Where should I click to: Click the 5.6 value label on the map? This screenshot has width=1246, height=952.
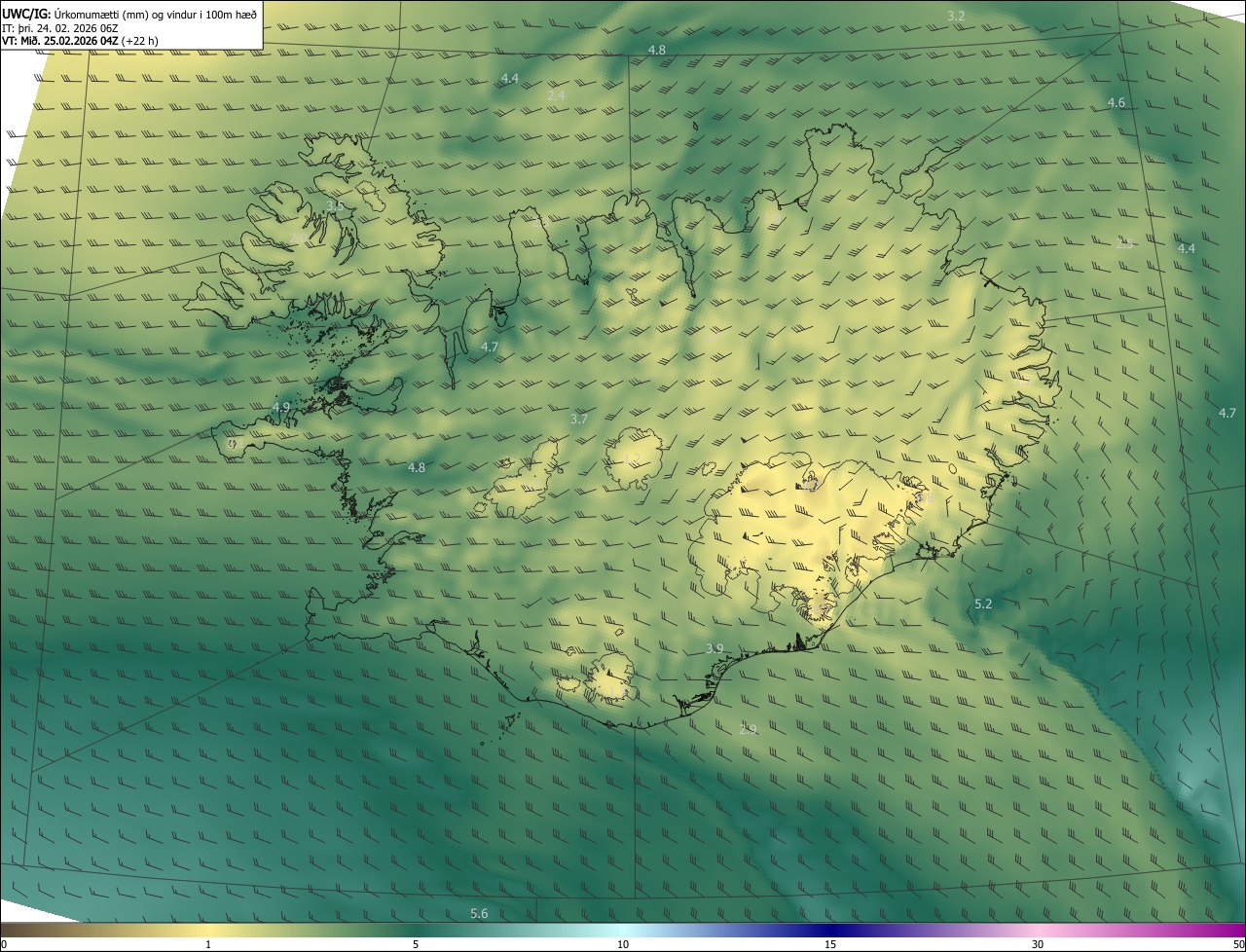point(479,913)
